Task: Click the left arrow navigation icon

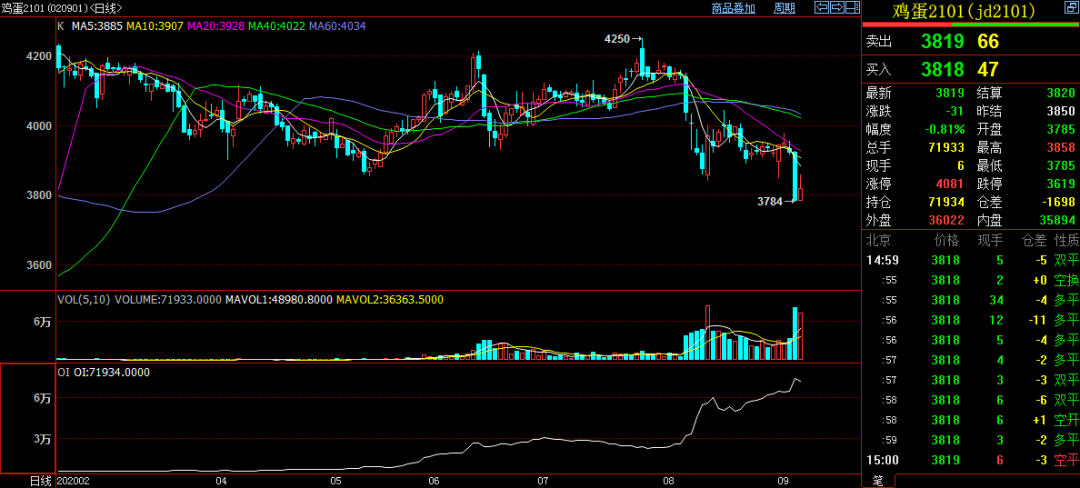Action: point(821,8)
